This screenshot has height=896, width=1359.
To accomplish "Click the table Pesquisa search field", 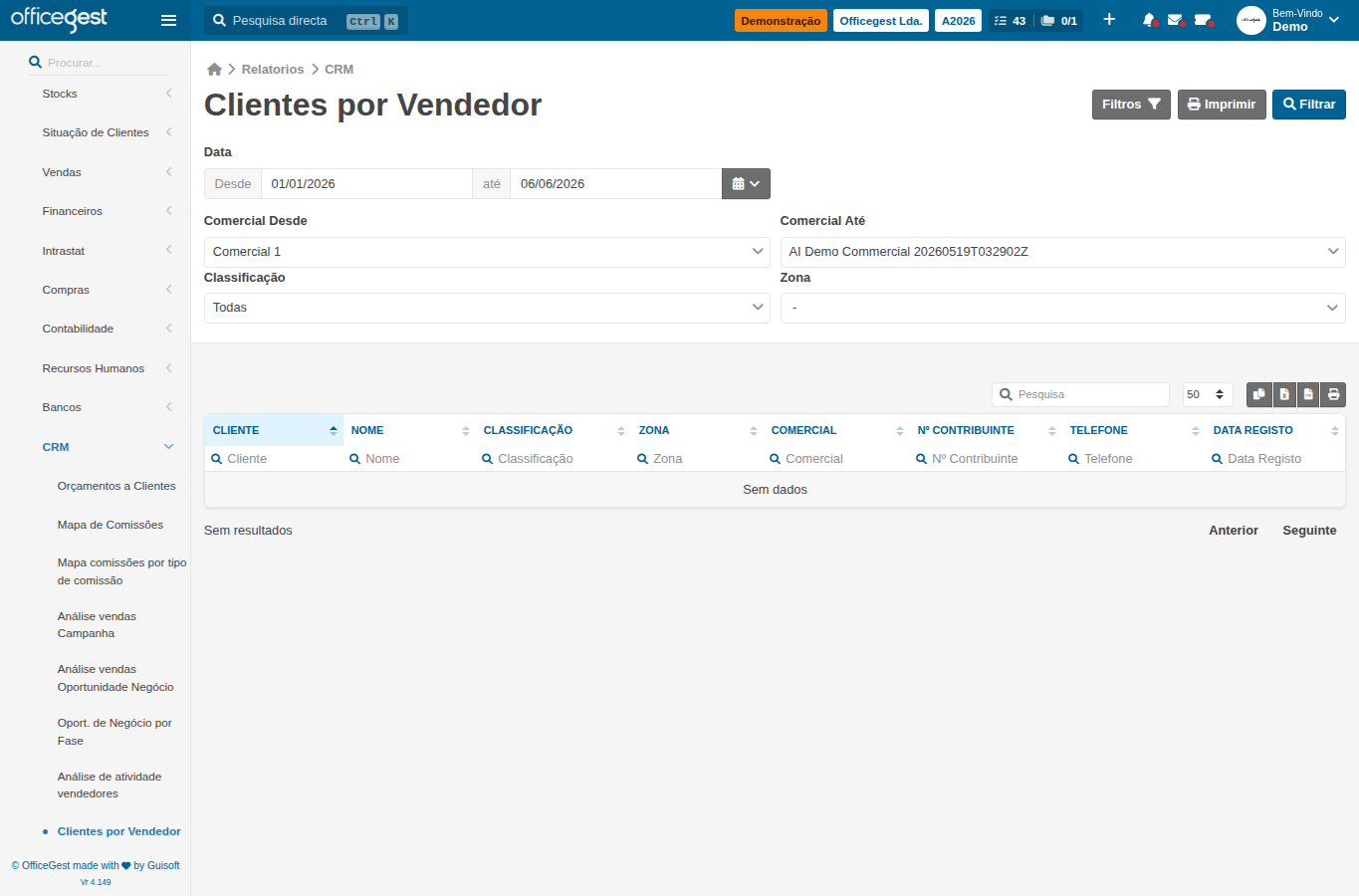I will pyautogui.click(x=1080, y=394).
